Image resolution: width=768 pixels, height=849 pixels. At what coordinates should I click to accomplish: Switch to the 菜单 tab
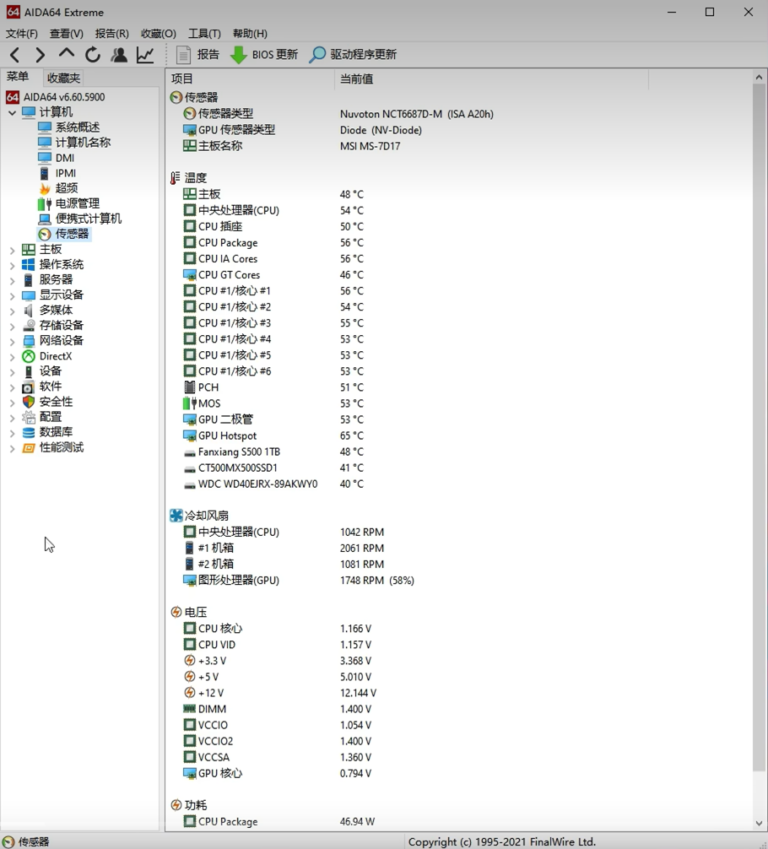click(17, 77)
